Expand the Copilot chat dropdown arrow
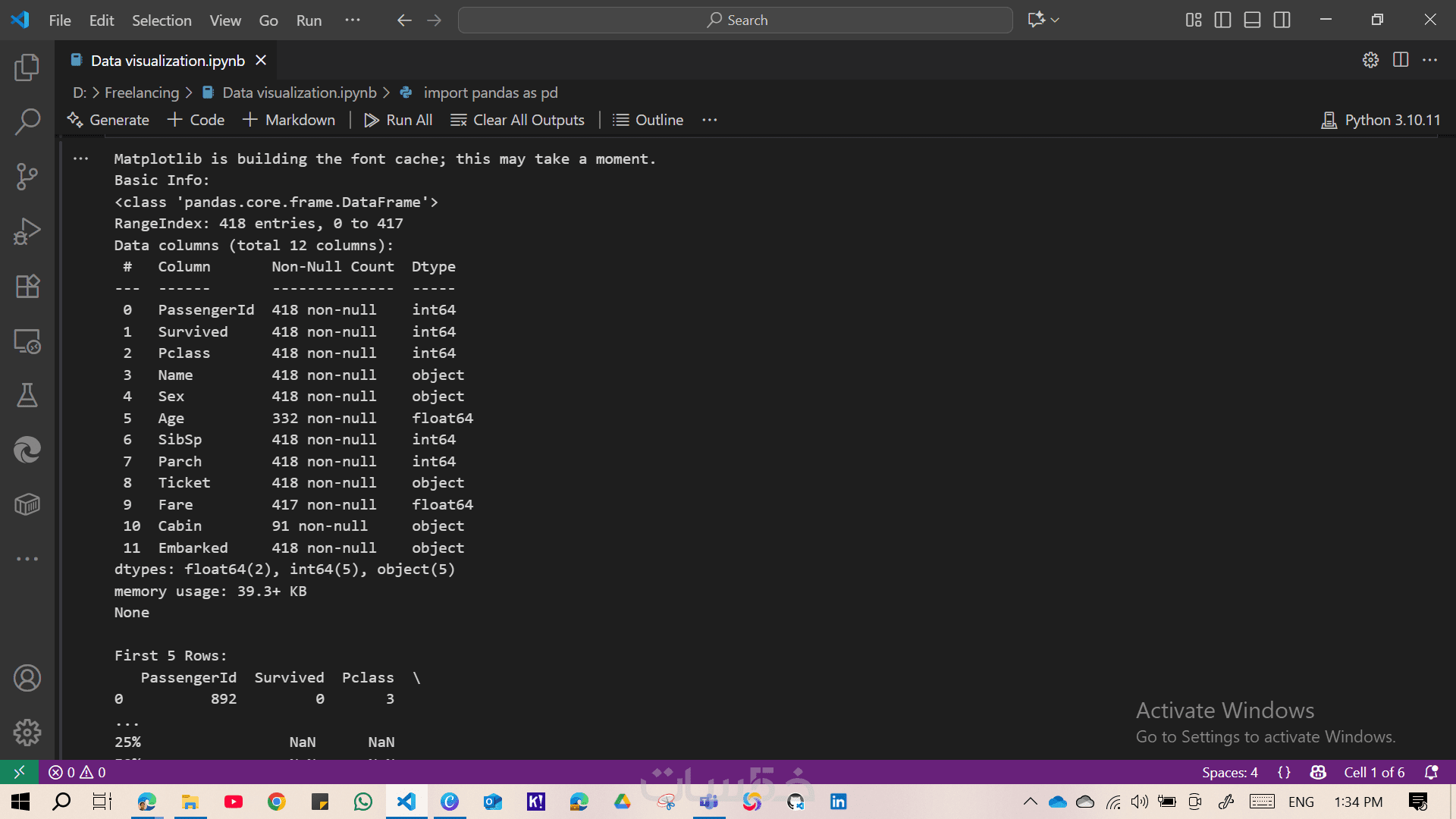The width and height of the screenshot is (1456, 819). coord(1056,20)
